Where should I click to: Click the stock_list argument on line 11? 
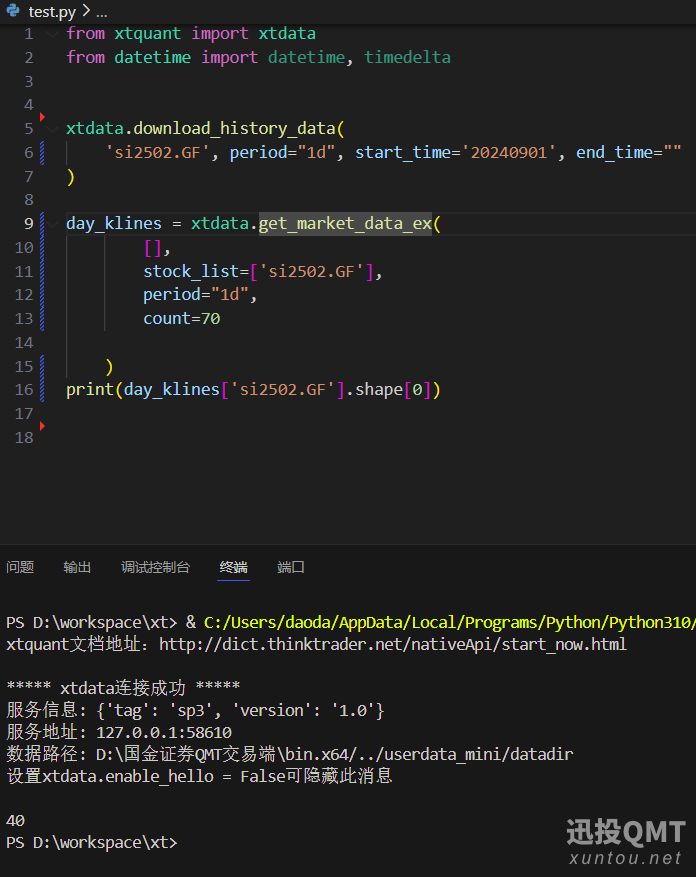click(x=263, y=272)
